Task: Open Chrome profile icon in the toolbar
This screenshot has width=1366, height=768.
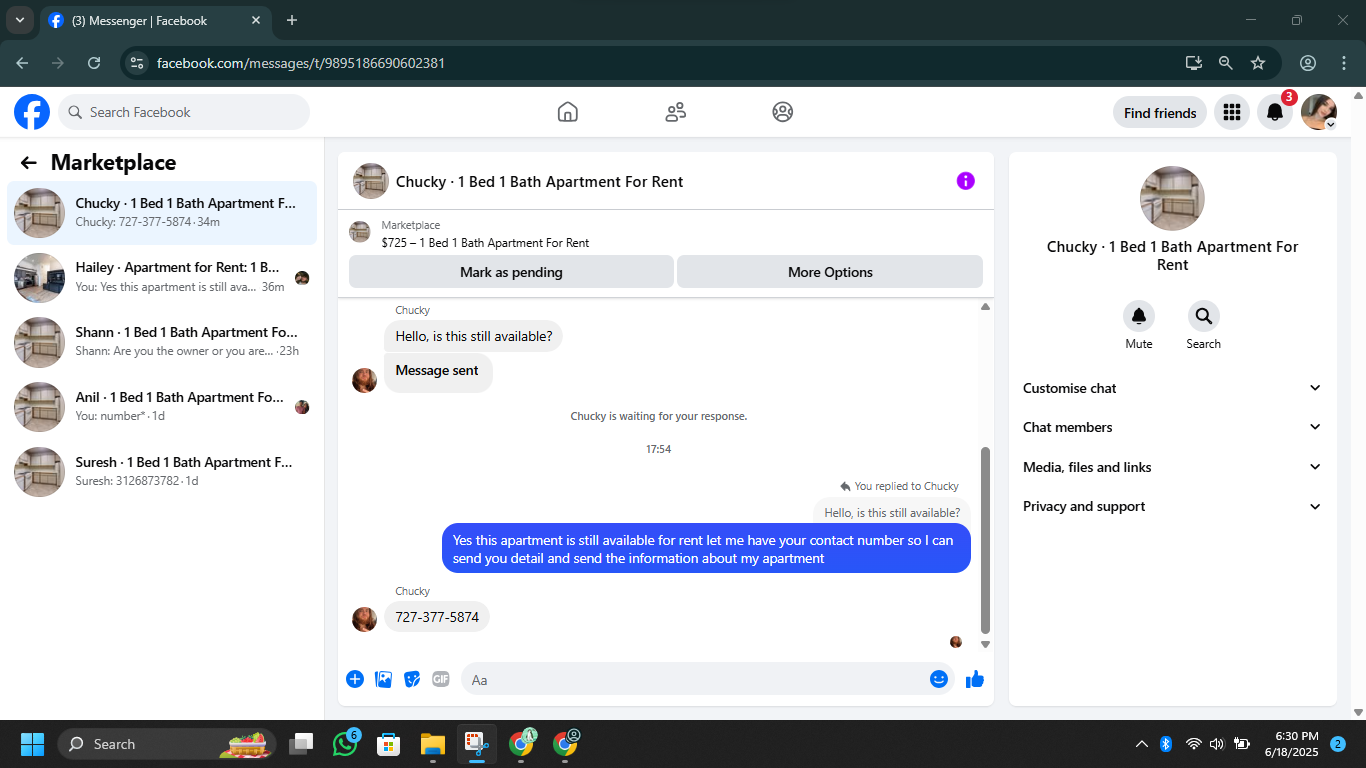Action: coord(1308,63)
